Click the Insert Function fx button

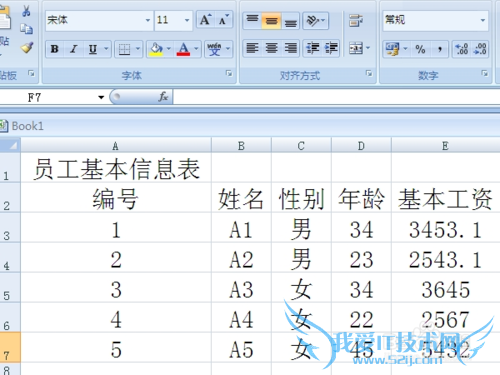[163, 97]
